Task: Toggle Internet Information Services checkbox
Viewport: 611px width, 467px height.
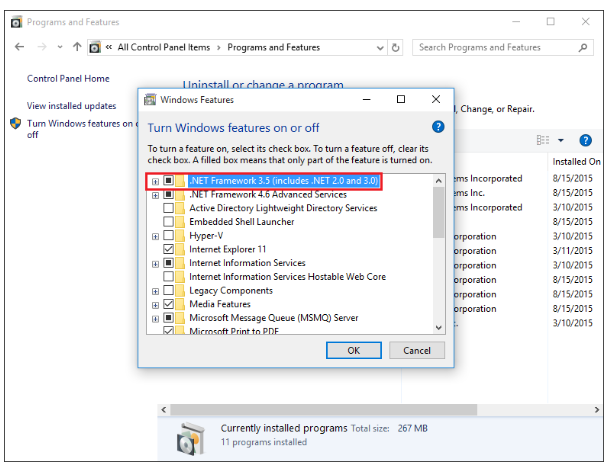Action: pos(168,263)
